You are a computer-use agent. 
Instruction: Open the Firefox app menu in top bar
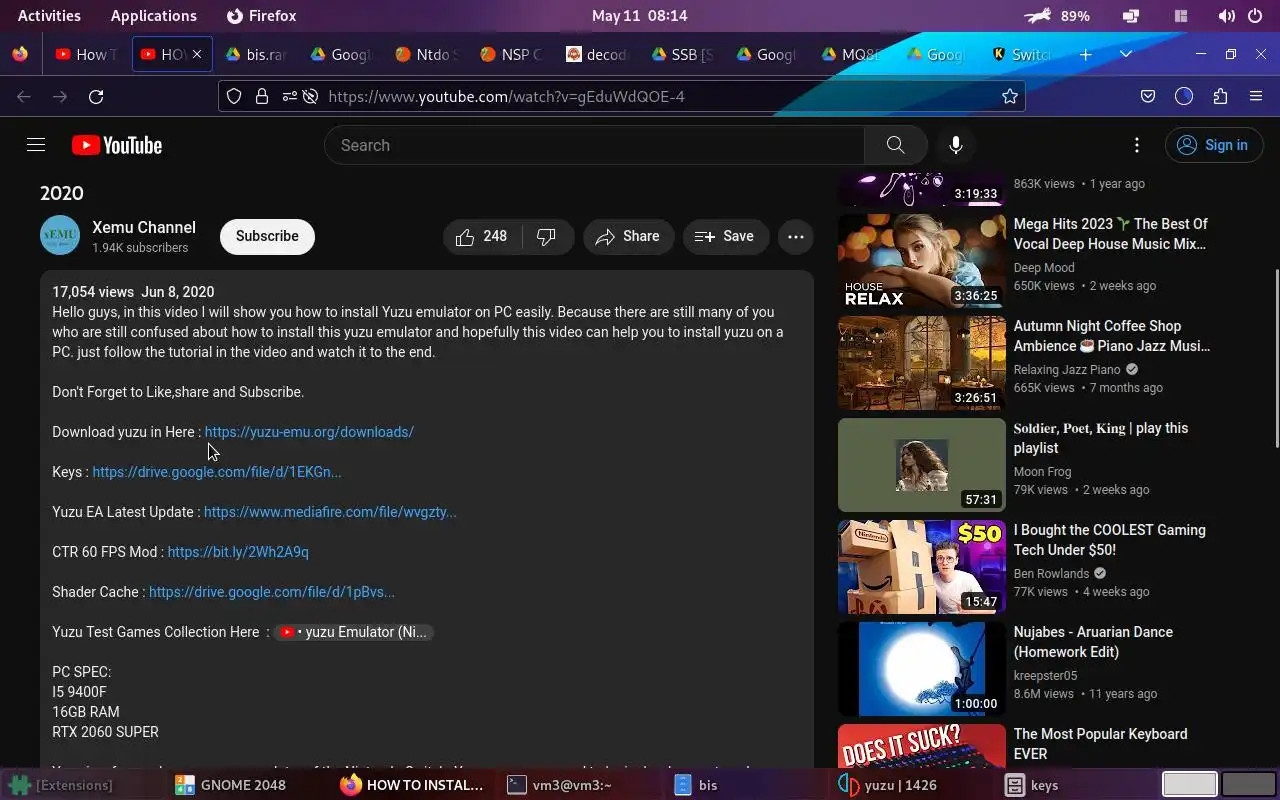(262, 16)
